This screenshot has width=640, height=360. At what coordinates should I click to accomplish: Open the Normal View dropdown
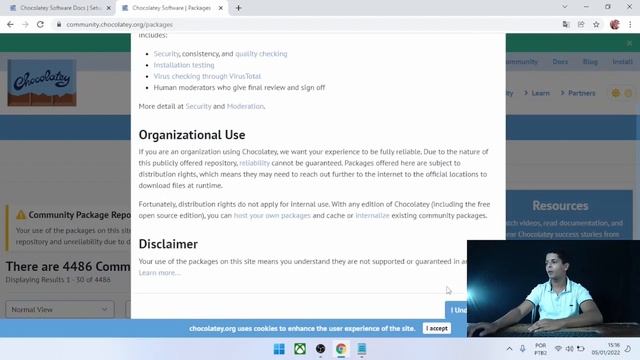[x=60, y=309]
